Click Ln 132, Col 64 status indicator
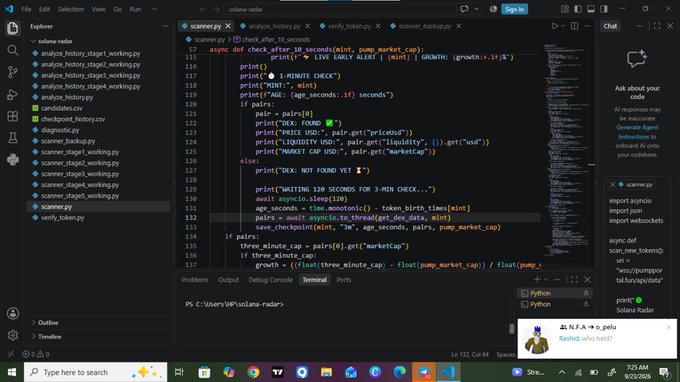Image resolution: width=680 pixels, height=382 pixels. [470, 354]
